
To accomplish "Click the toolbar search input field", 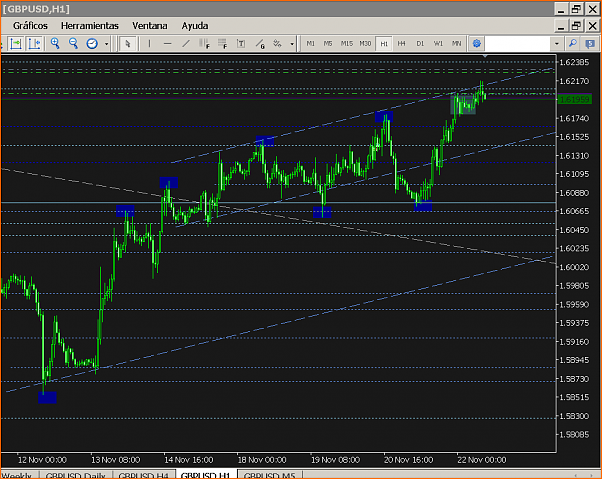I will pos(518,44).
